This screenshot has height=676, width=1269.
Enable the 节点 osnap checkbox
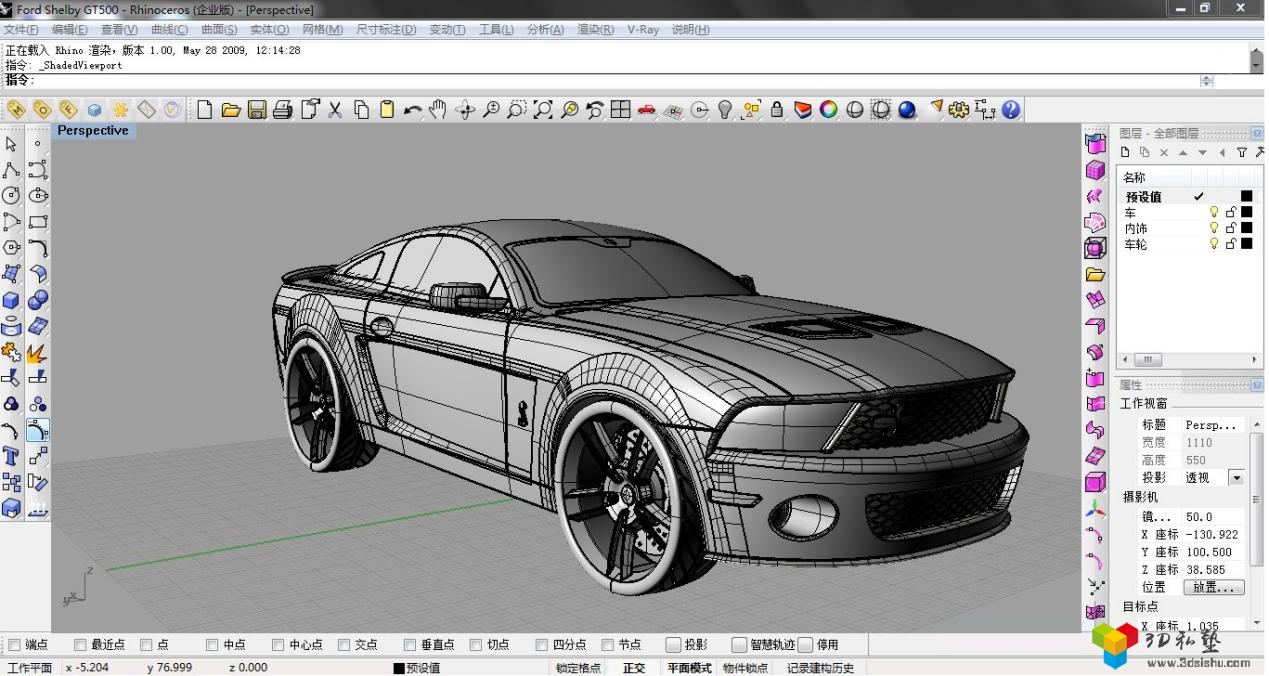click(608, 645)
